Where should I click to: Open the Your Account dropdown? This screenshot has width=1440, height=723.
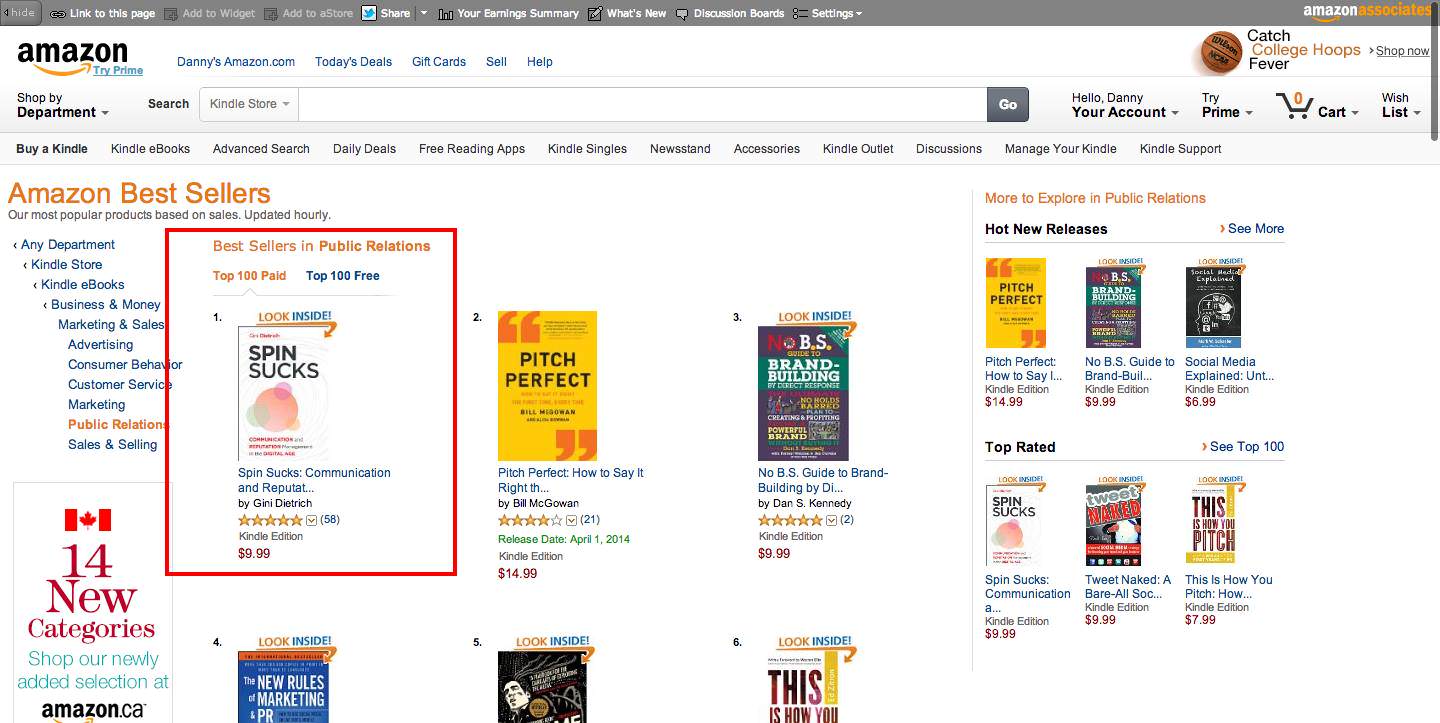click(1124, 112)
